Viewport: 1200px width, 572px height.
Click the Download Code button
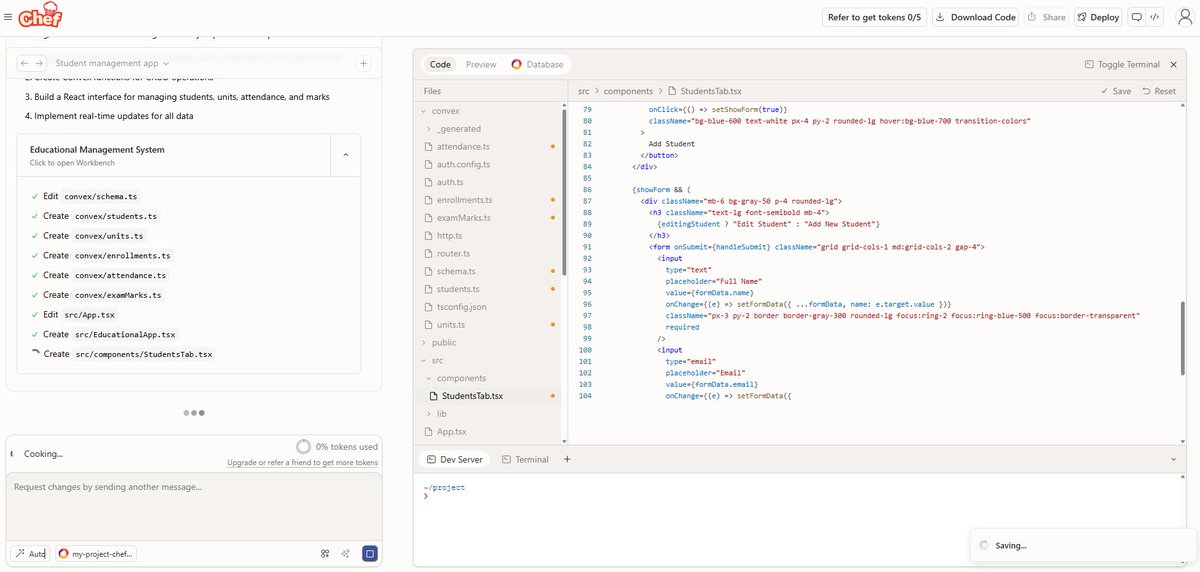(975, 17)
